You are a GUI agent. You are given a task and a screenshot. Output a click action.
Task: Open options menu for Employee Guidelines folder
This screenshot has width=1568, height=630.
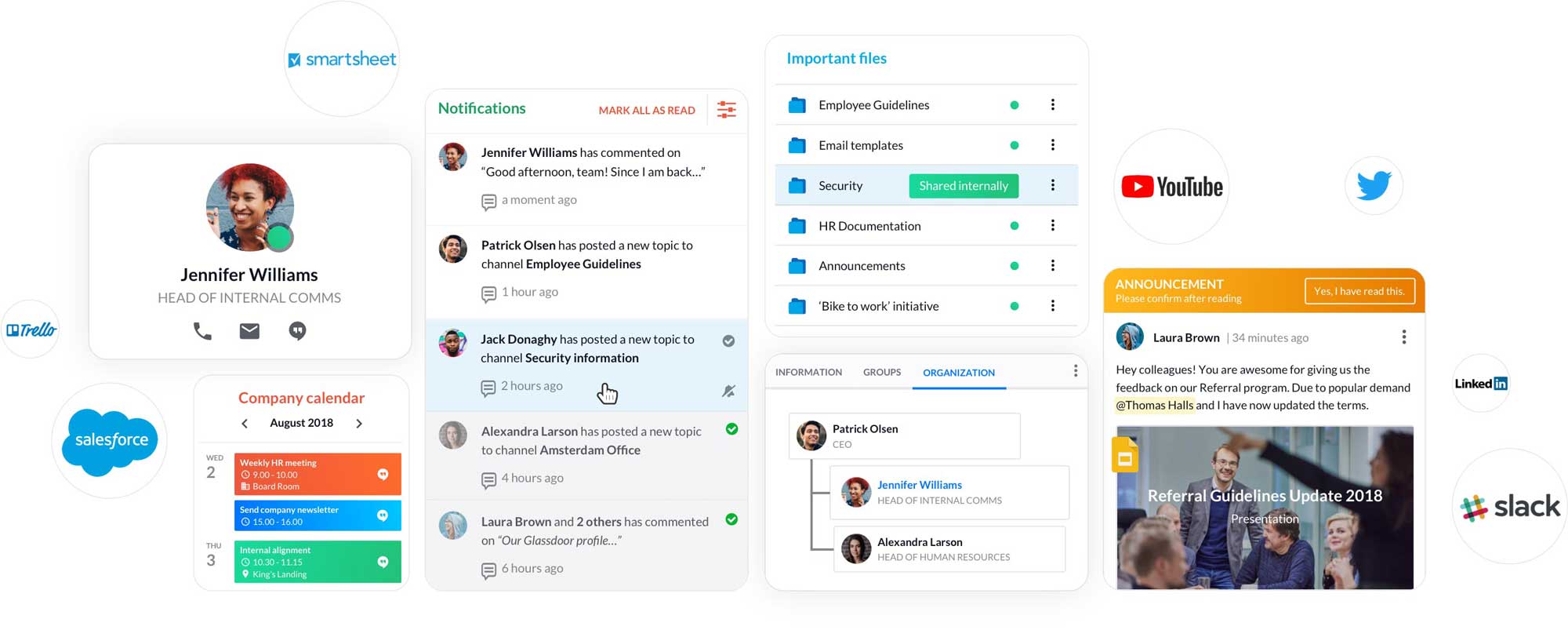(1052, 105)
